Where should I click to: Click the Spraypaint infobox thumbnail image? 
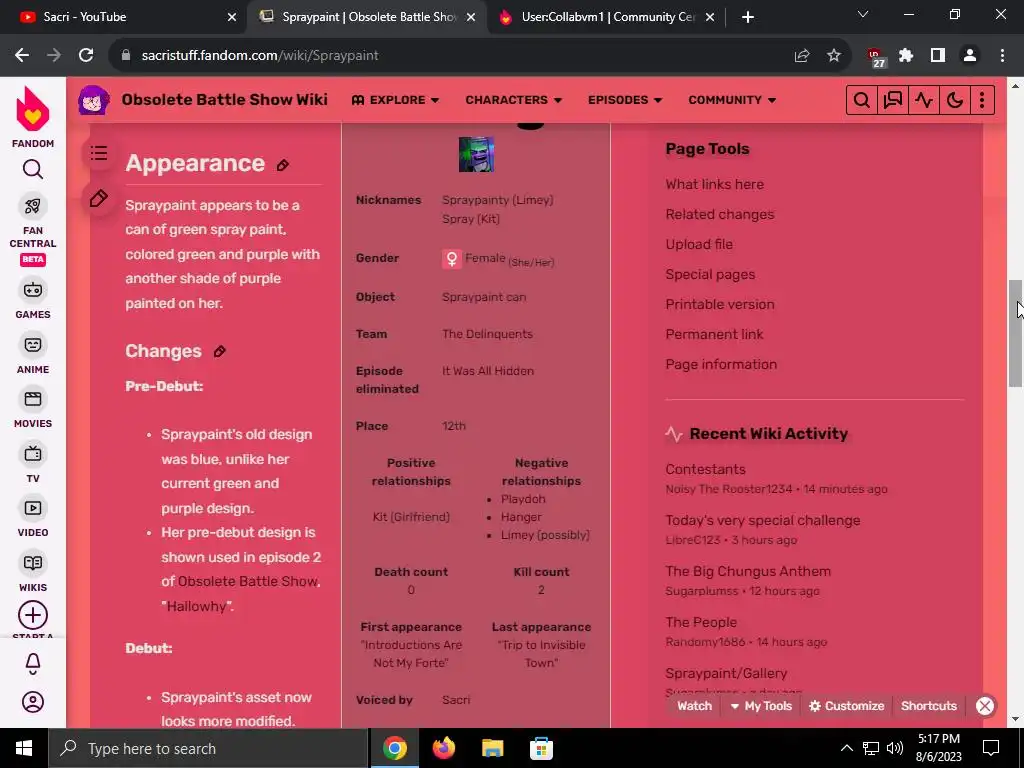click(476, 154)
